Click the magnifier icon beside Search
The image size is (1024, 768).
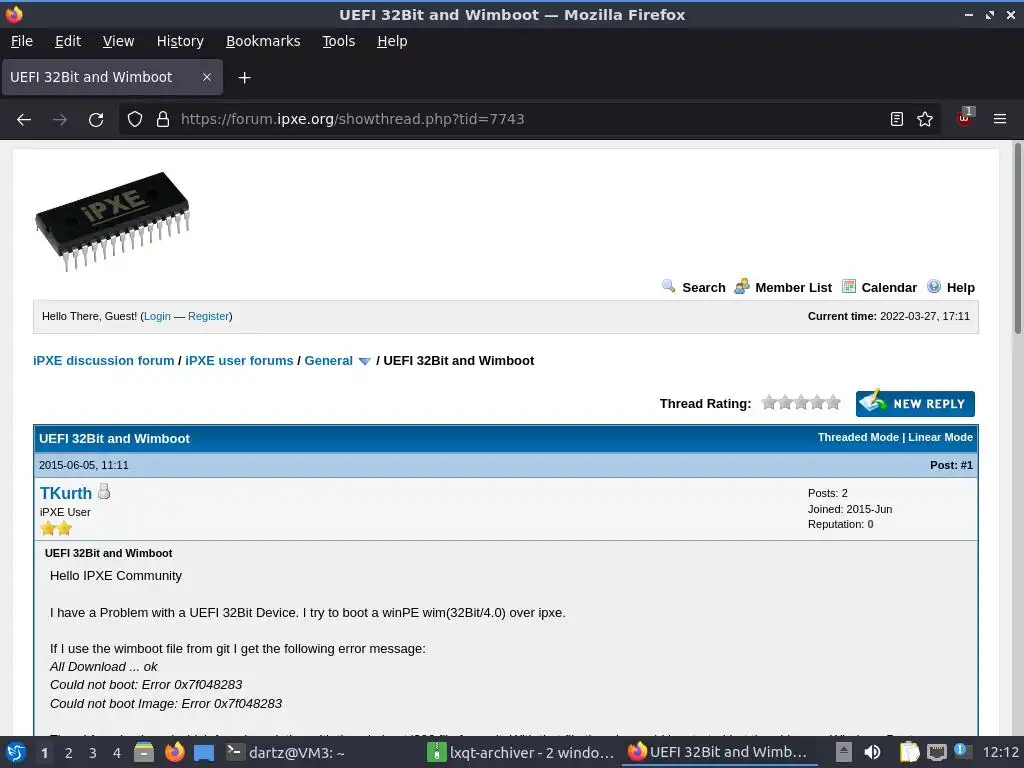(x=668, y=286)
